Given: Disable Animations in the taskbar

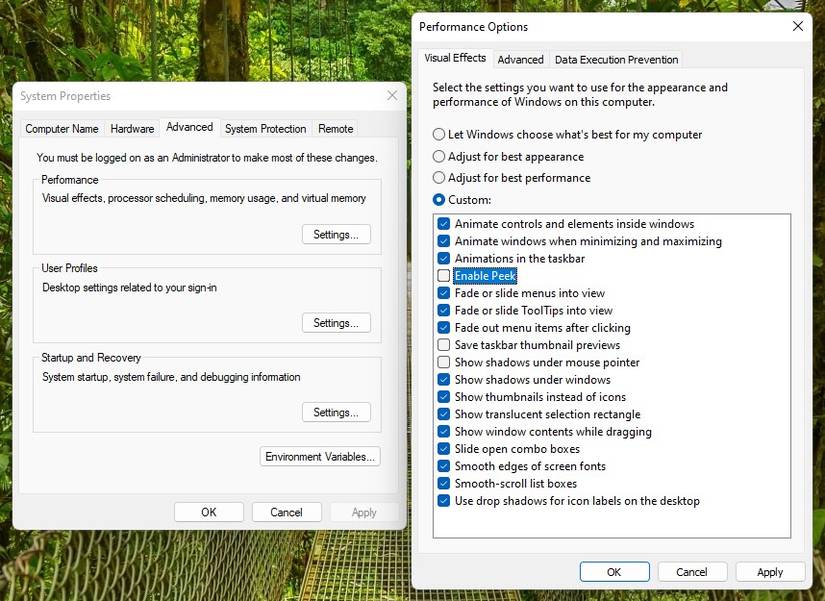Looking at the screenshot, I should click(444, 258).
